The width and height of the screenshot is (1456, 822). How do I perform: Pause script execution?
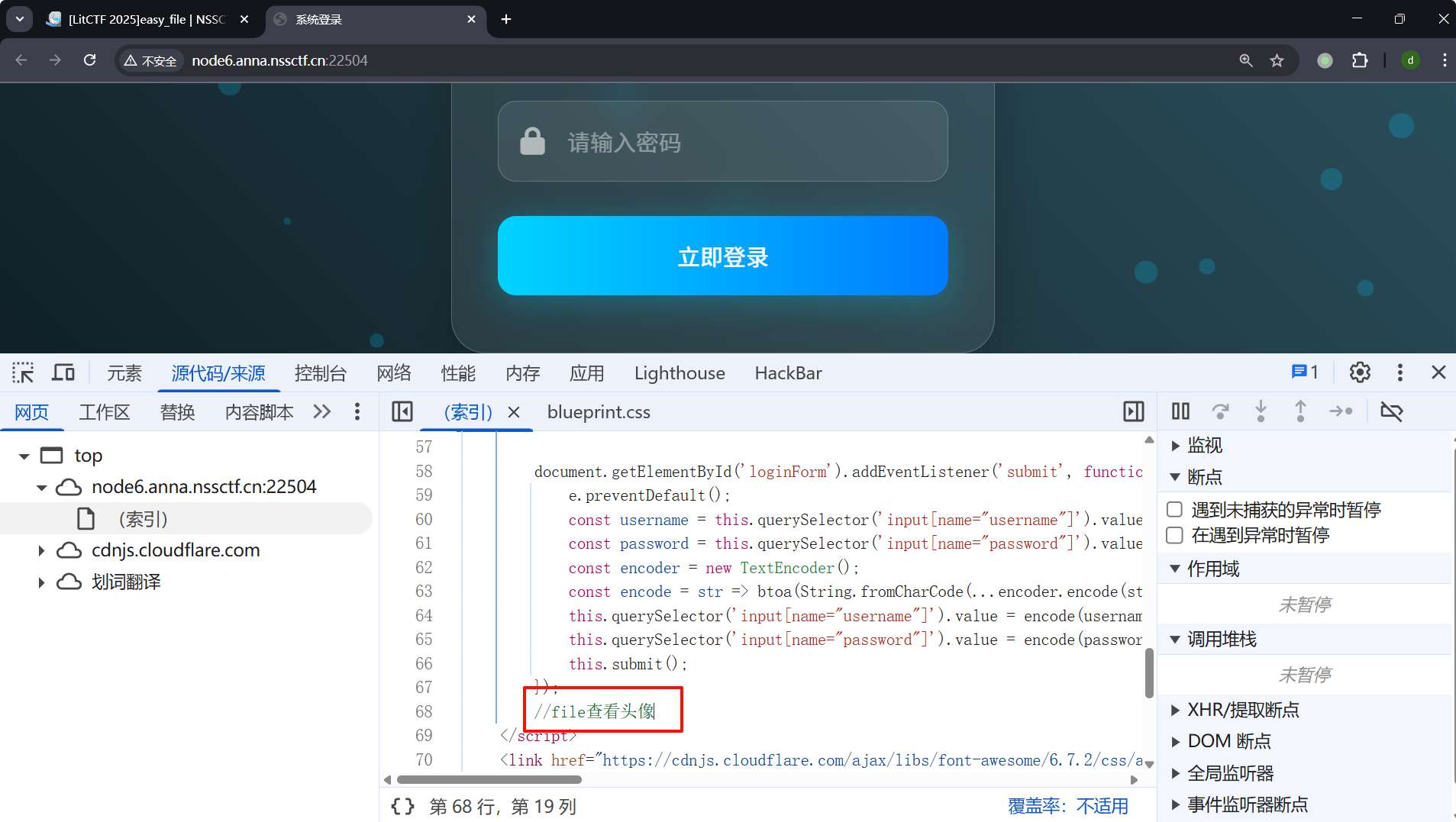click(1180, 412)
